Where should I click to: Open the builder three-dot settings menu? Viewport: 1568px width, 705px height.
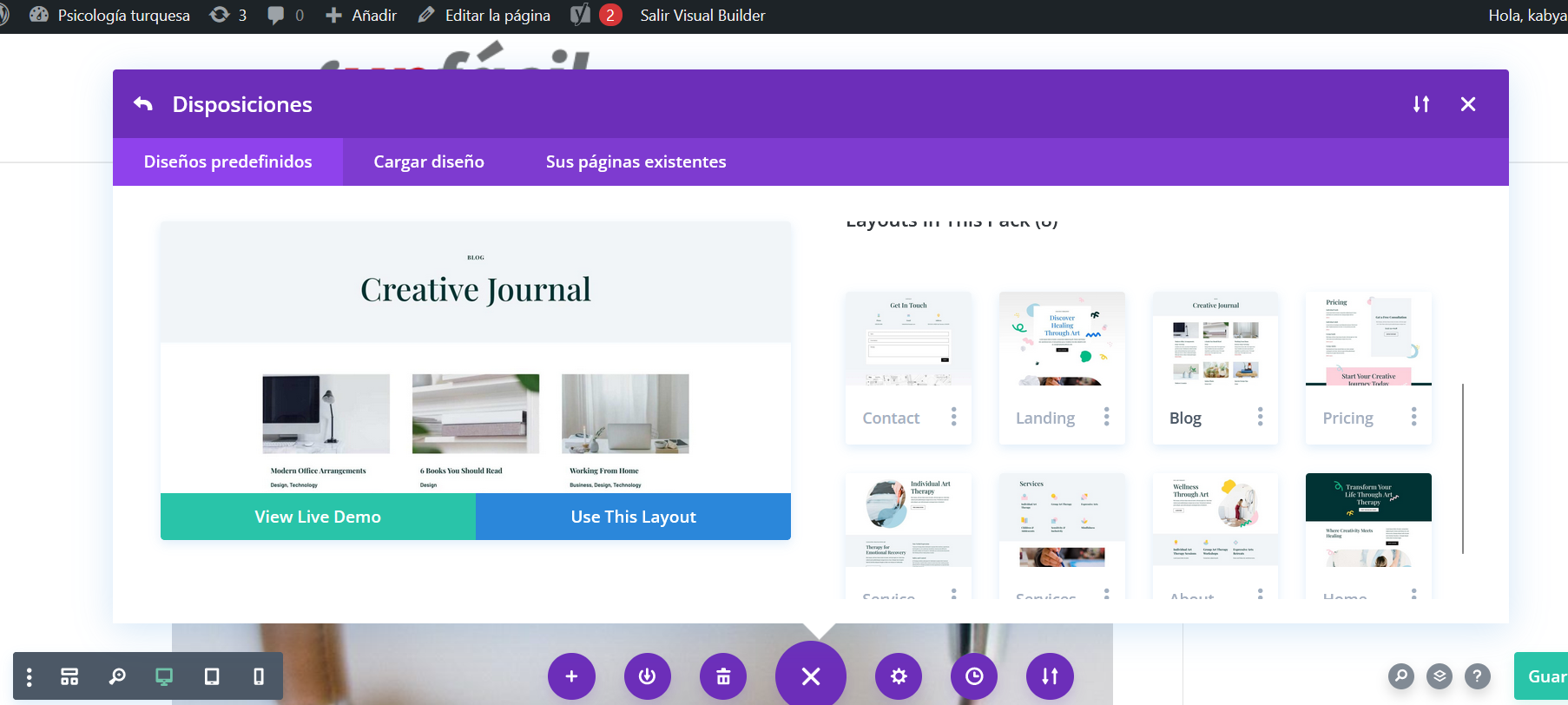[x=30, y=676]
